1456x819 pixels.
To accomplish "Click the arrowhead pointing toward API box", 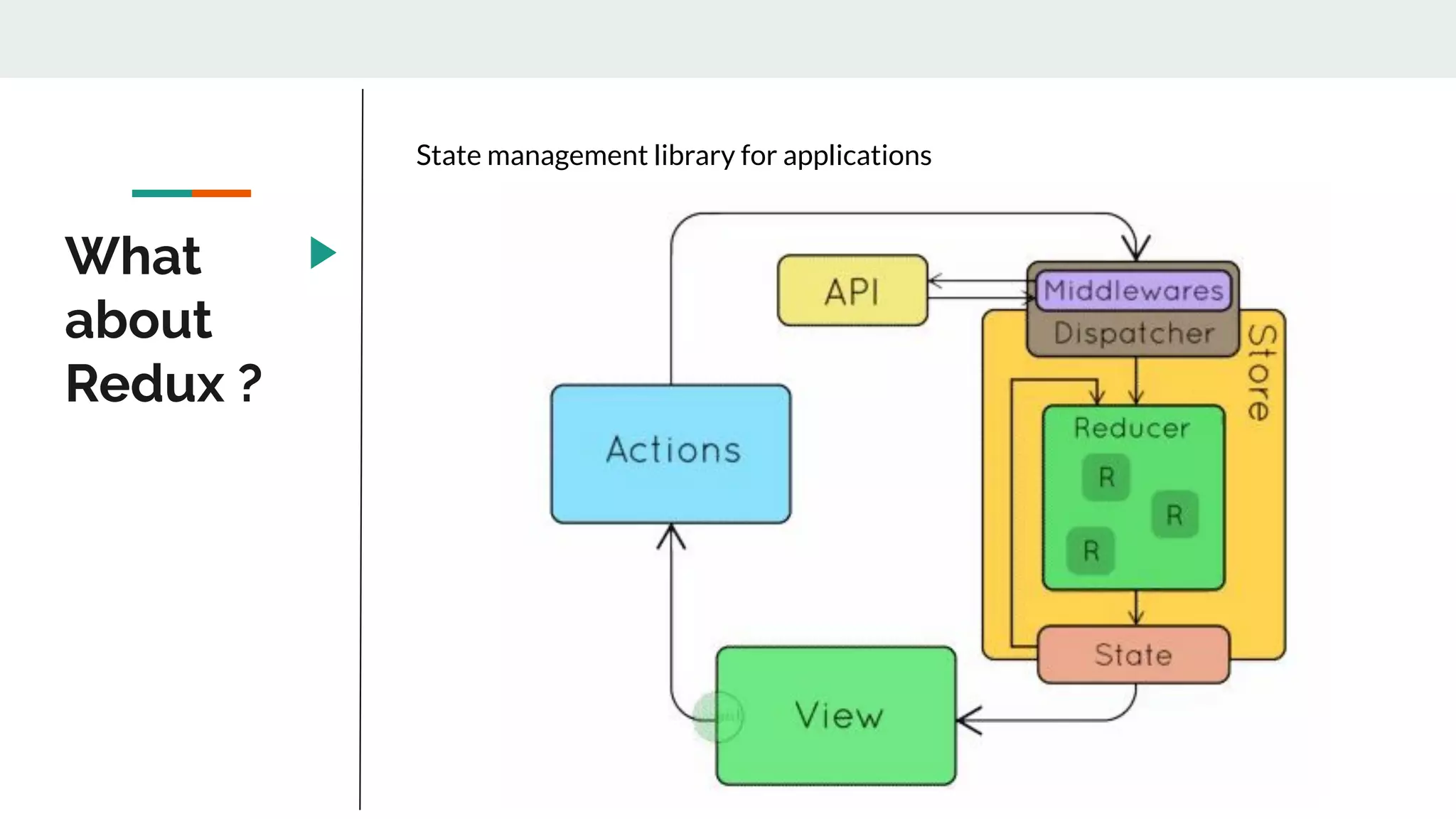I will point(936,281).
